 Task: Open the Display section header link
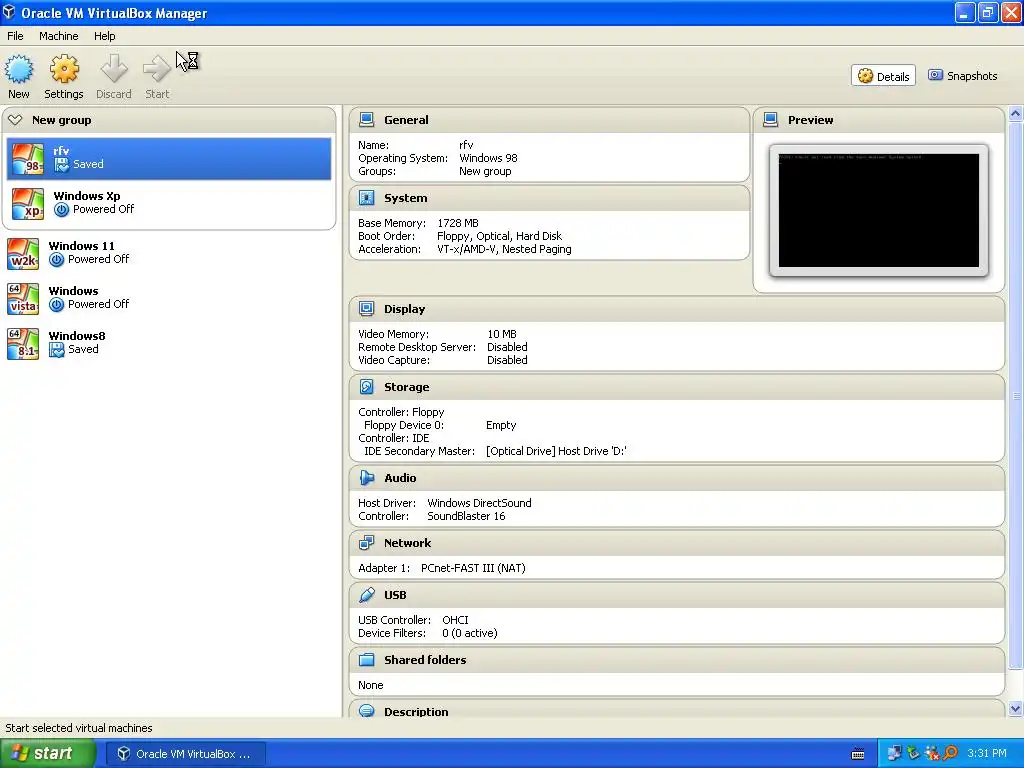(404, 310)
